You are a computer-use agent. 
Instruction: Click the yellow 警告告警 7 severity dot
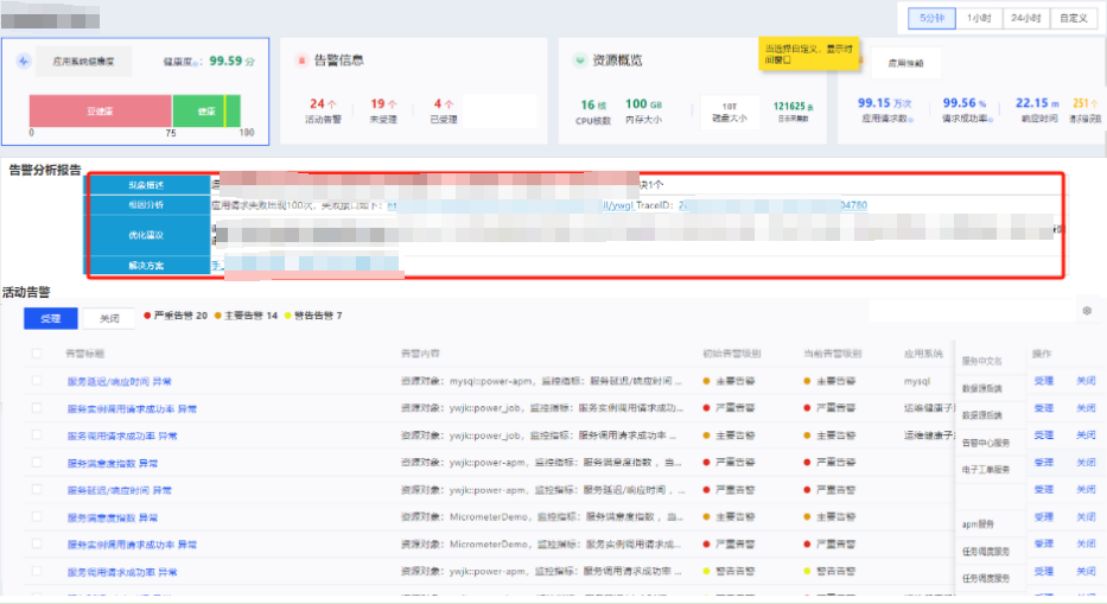(x=288, y=316)
